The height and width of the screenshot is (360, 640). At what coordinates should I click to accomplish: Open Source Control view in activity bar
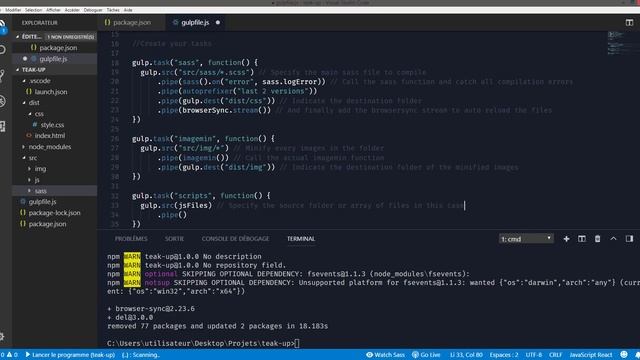2,76
